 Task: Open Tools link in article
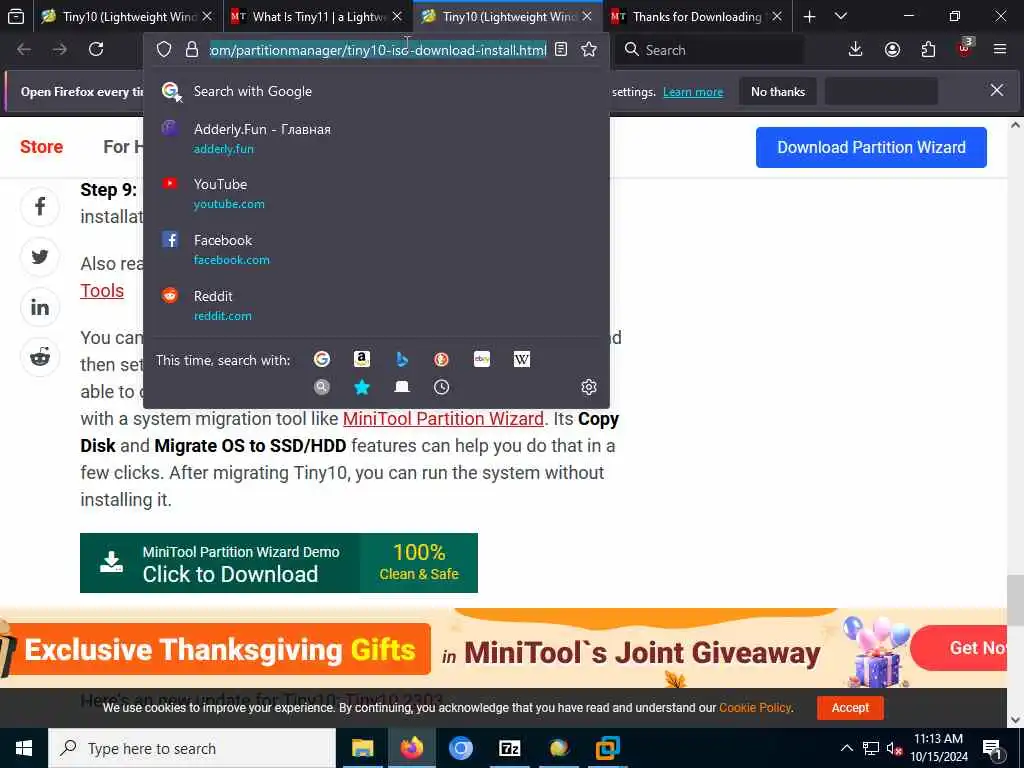(x=102, y=291)
